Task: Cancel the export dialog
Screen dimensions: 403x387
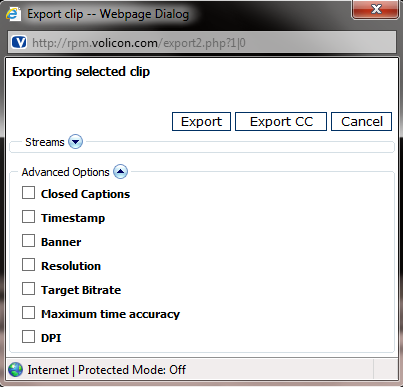Action: (361, 121)
